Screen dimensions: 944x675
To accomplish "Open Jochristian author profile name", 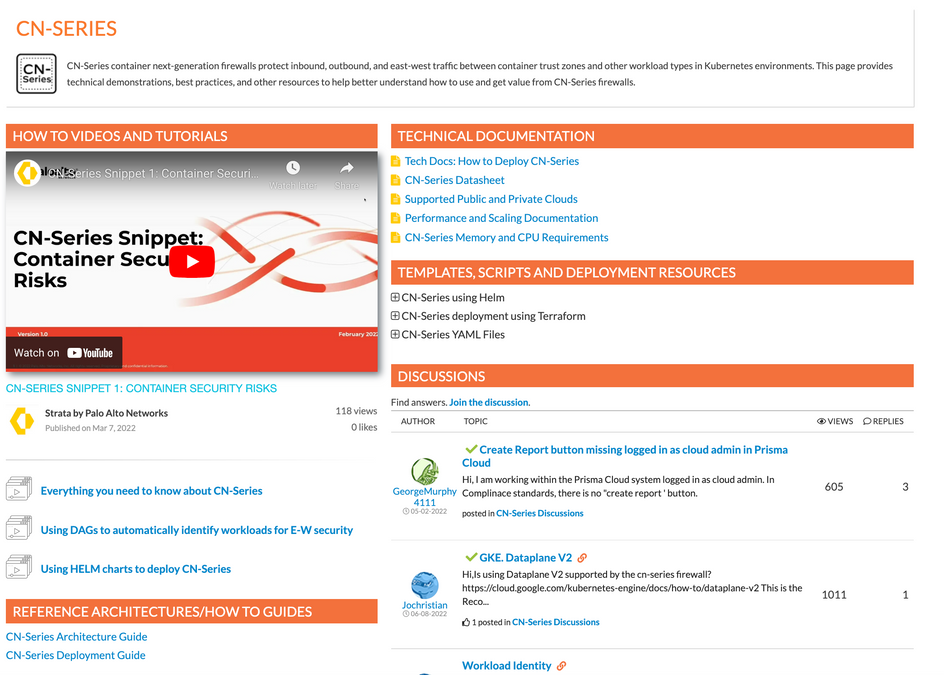I will tap(424, 605).
